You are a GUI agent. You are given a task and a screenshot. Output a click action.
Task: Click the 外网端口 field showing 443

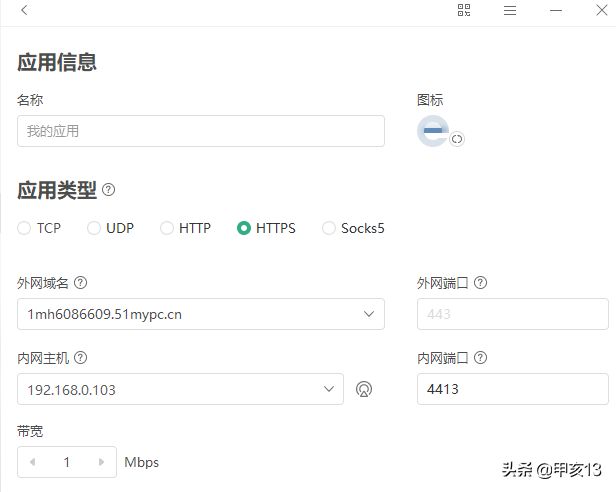(513, 314)
